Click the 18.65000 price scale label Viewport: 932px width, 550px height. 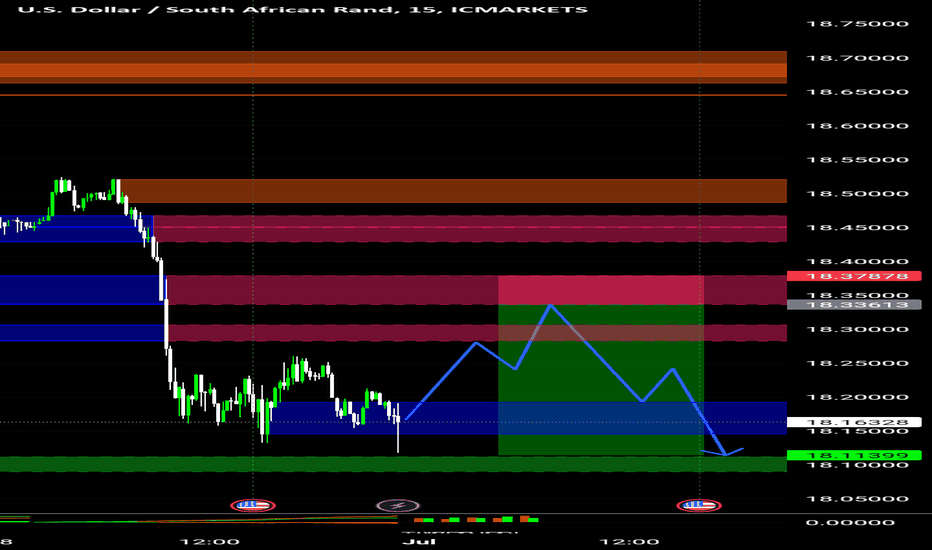[857, 92]
